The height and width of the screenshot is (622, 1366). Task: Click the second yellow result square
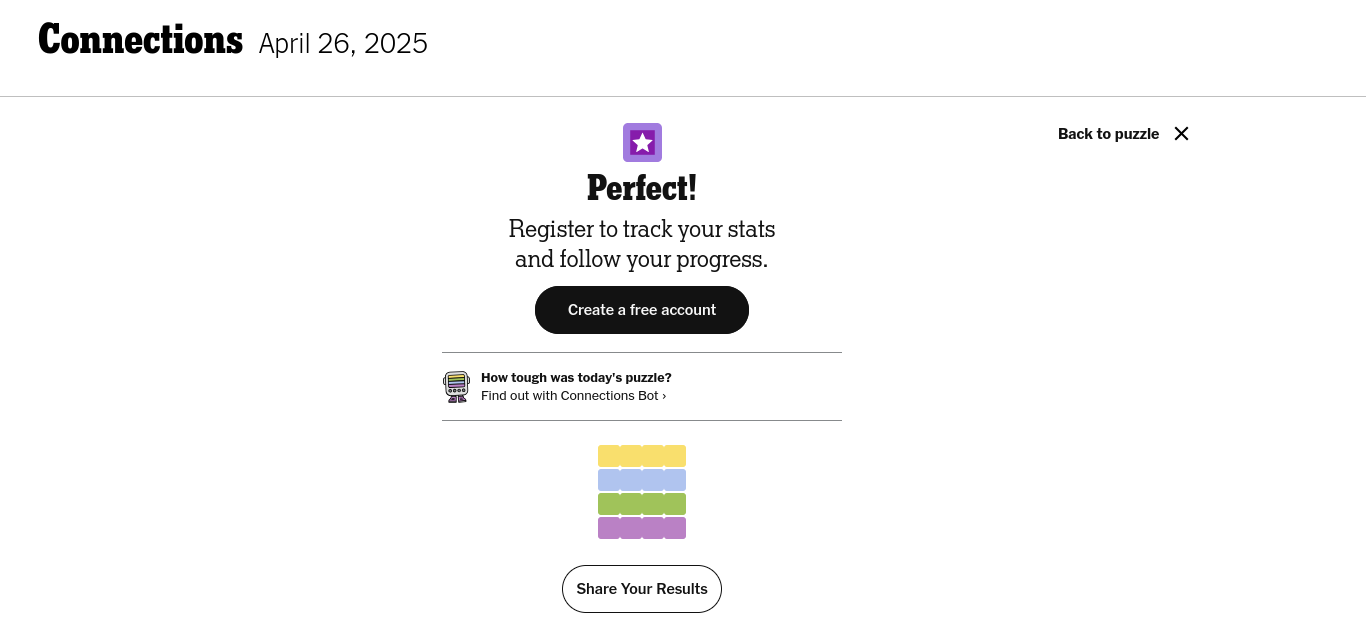(631, 456)
